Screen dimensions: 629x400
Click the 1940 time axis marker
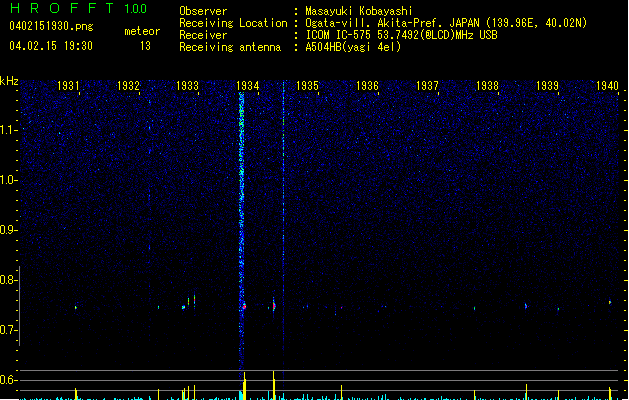607,85
